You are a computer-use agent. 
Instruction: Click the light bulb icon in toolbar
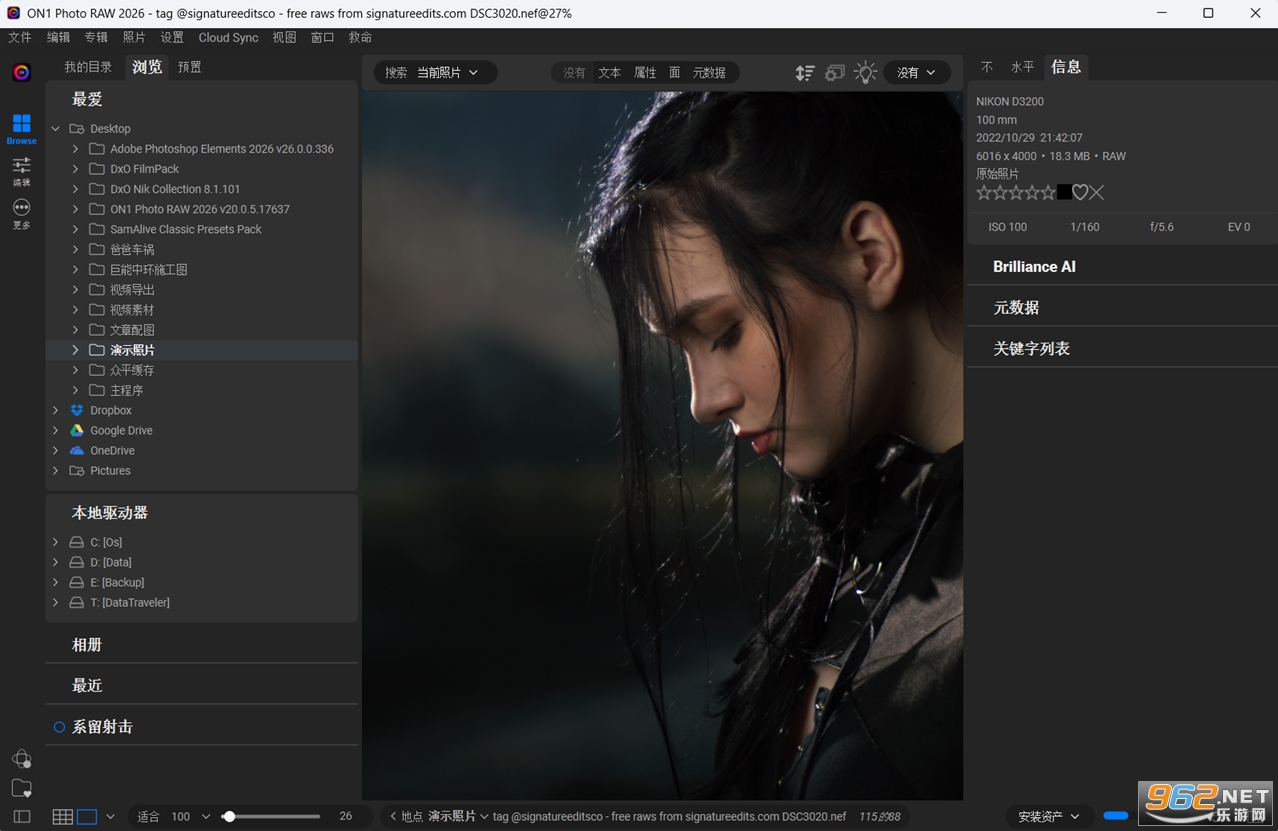click(866, 73)
